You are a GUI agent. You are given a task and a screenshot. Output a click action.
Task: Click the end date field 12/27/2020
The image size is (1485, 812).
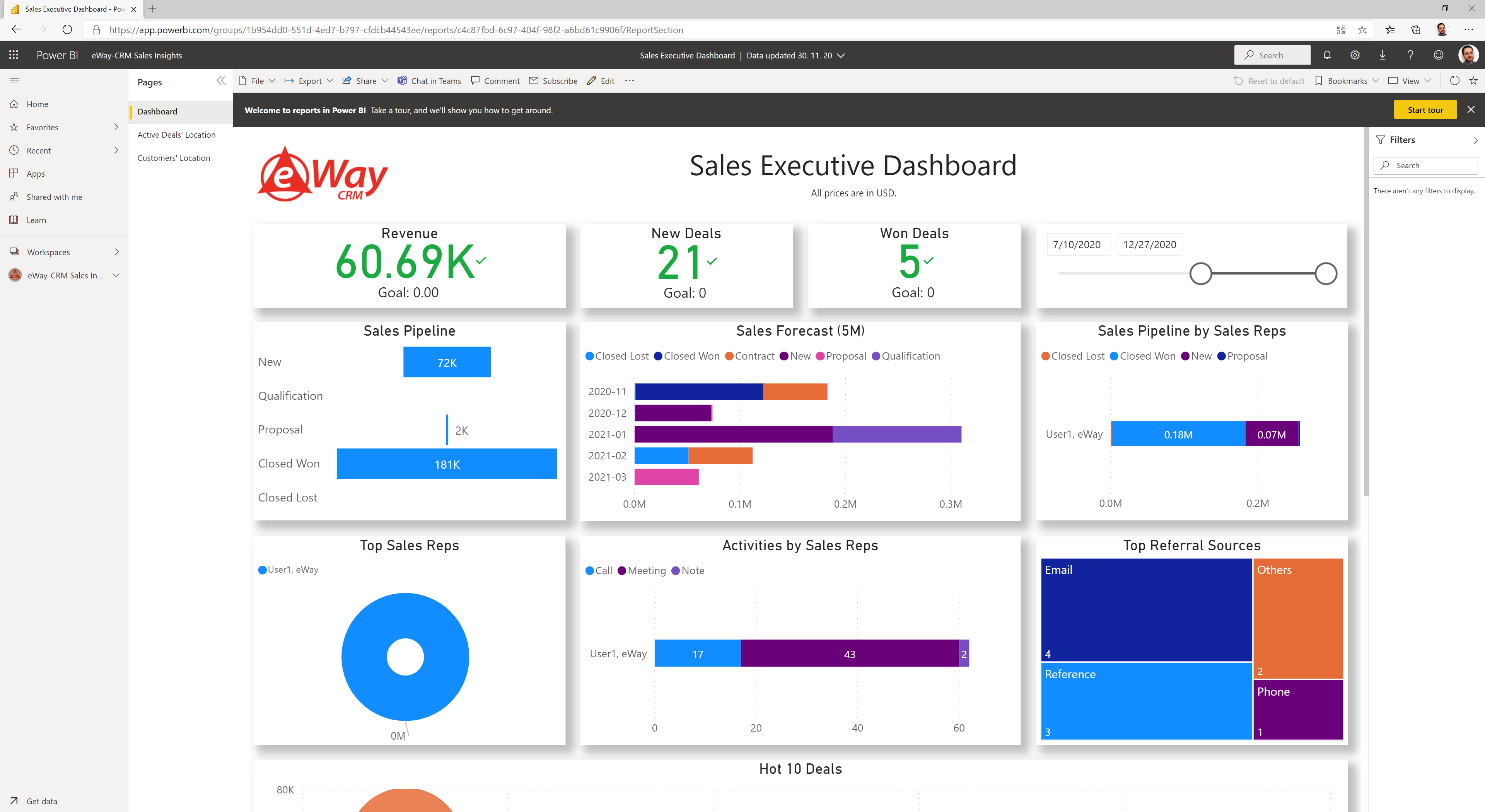pyautogui.click(x=1149, y=244)
